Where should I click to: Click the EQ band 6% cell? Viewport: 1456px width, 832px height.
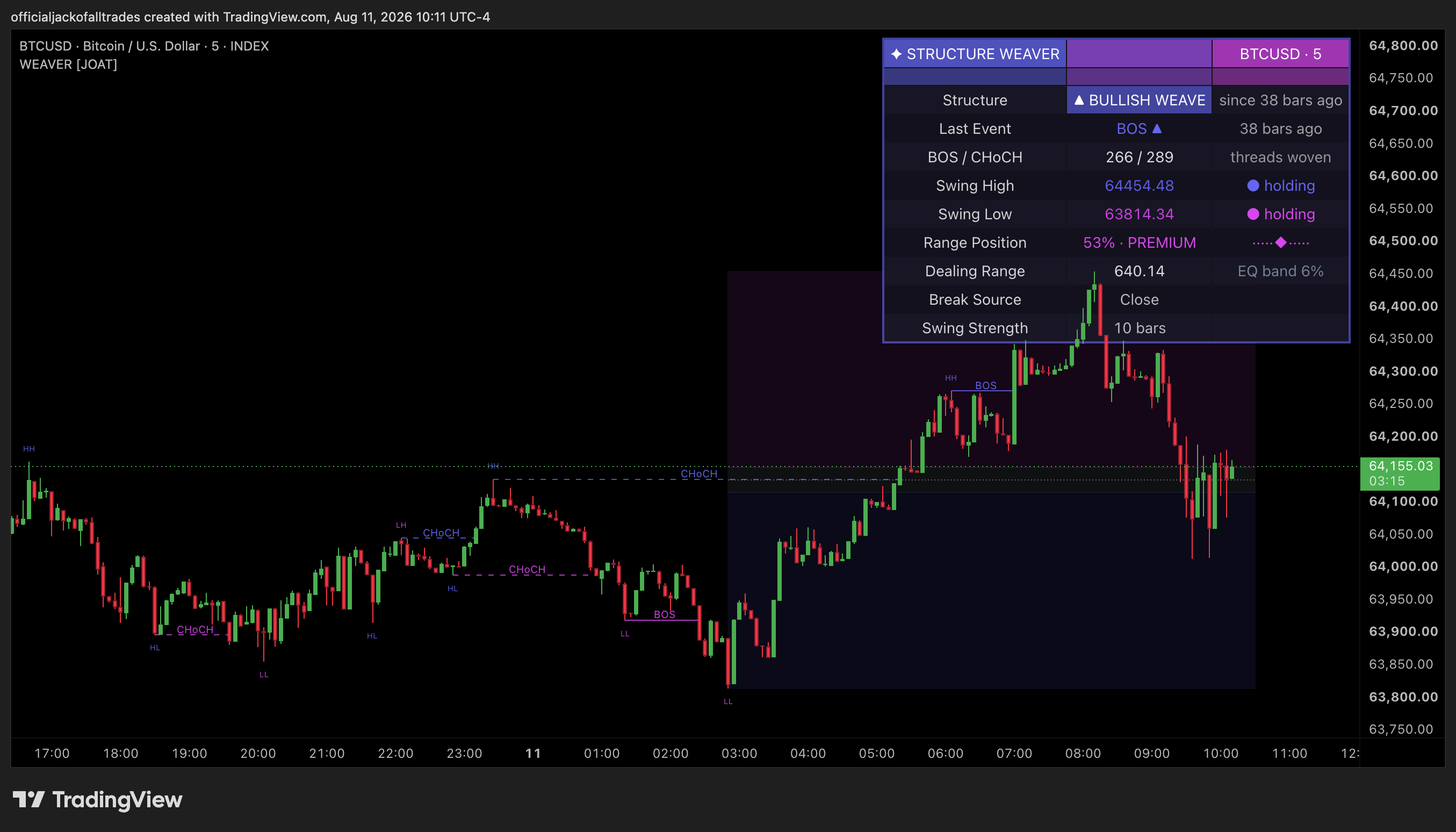(x=1280, y=271)
